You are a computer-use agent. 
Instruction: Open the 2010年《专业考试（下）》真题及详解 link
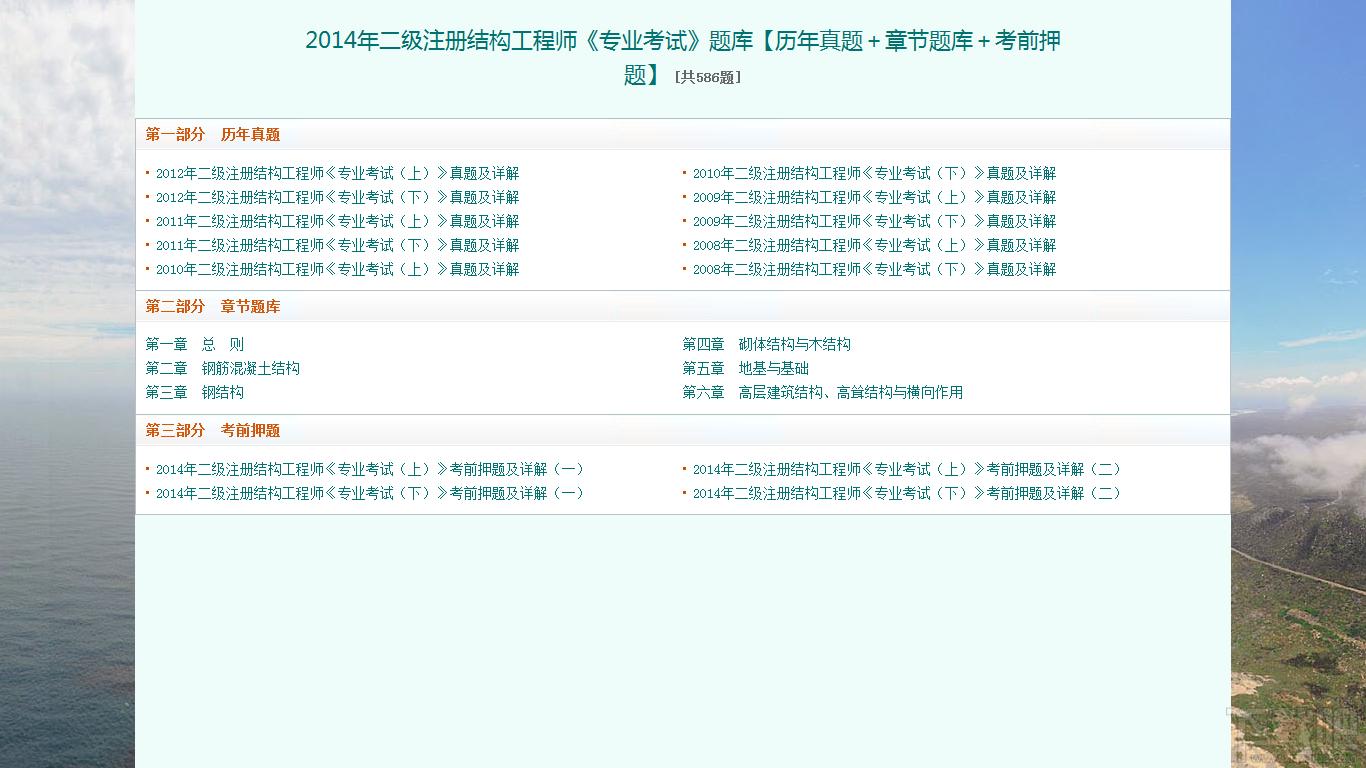pyautogui.click(x=875, y=172)
